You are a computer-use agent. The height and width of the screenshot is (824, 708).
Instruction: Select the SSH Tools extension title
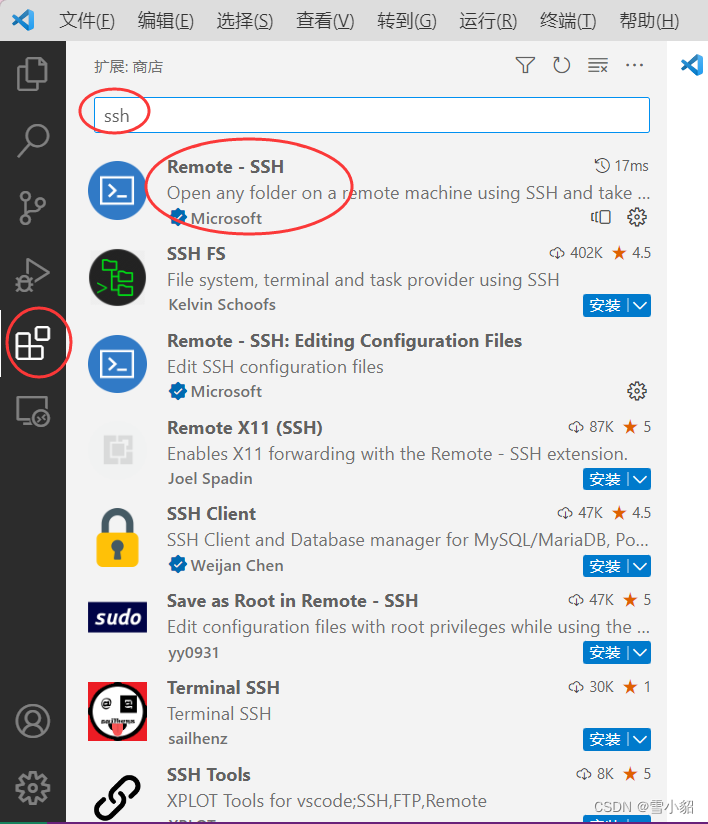click(x=209, y=775)
